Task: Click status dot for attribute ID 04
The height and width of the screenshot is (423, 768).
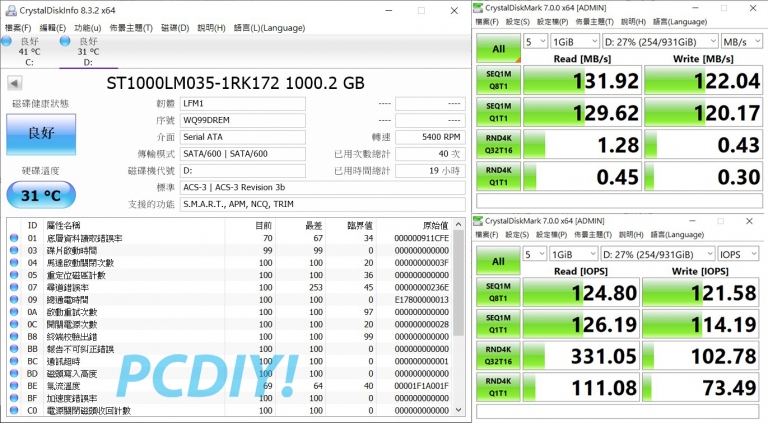Action: click(14, 262)
